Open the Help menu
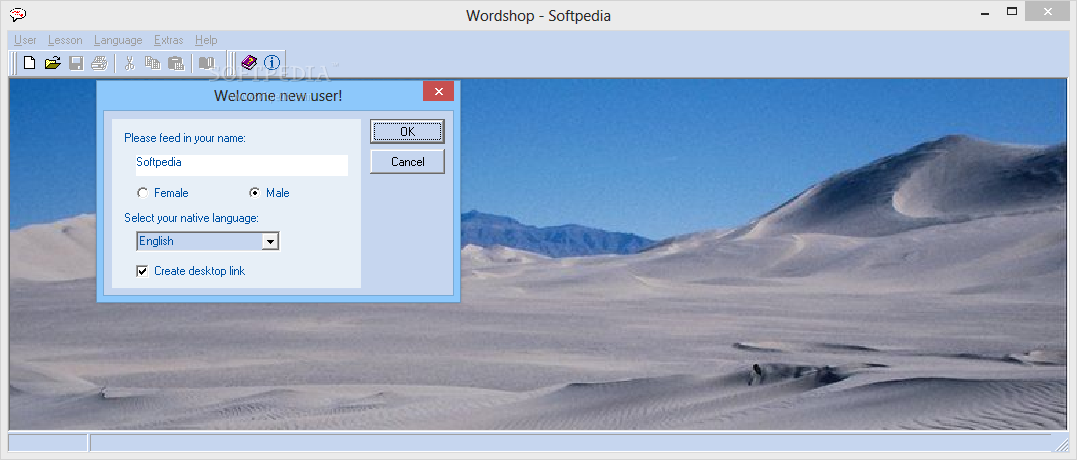 [x=206, y=40]
